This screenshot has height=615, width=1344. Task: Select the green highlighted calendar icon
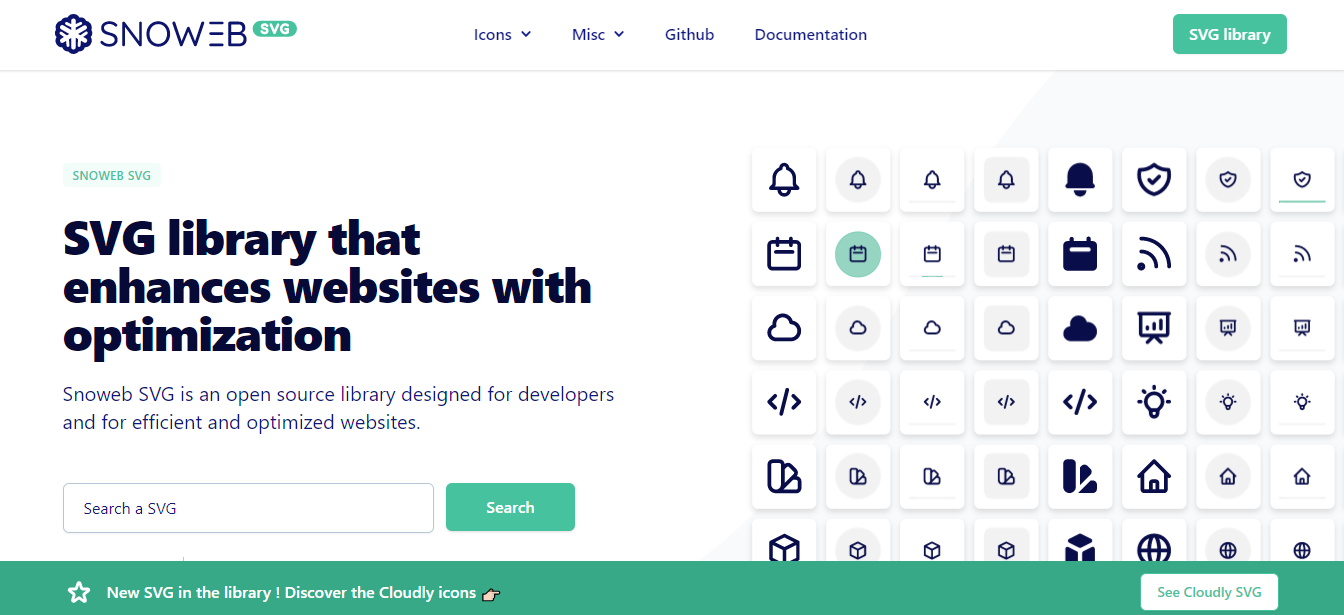[858, 254]
